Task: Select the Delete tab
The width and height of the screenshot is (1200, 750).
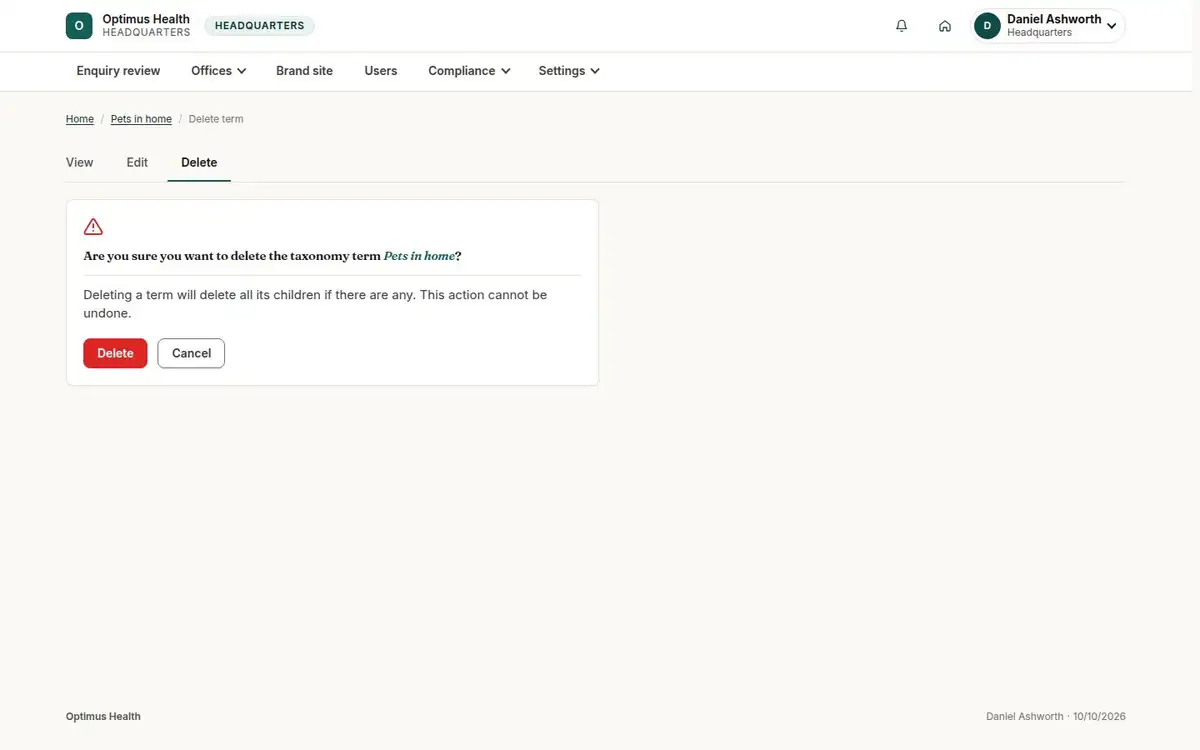Action: (199, 162)
